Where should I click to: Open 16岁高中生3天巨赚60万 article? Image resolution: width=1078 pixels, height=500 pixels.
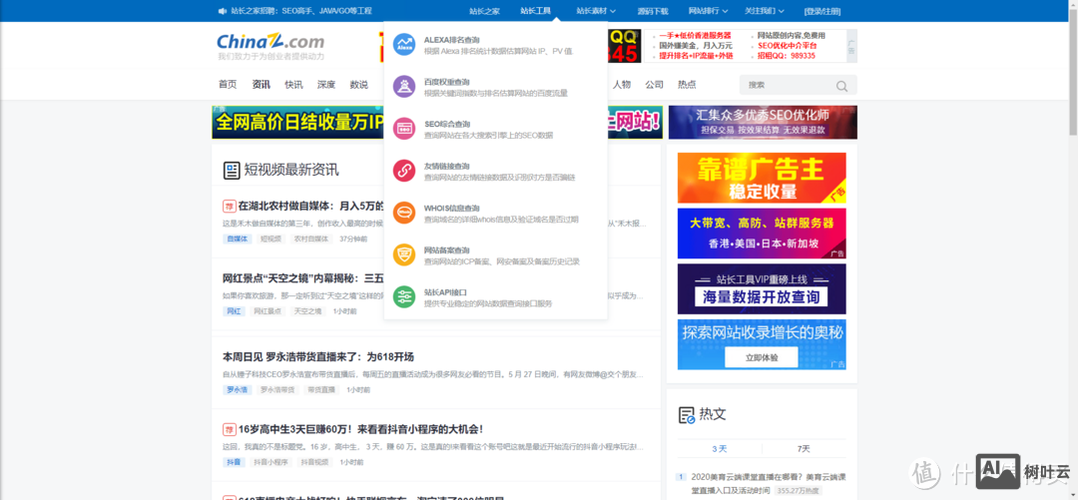click(x=361, y=429)
